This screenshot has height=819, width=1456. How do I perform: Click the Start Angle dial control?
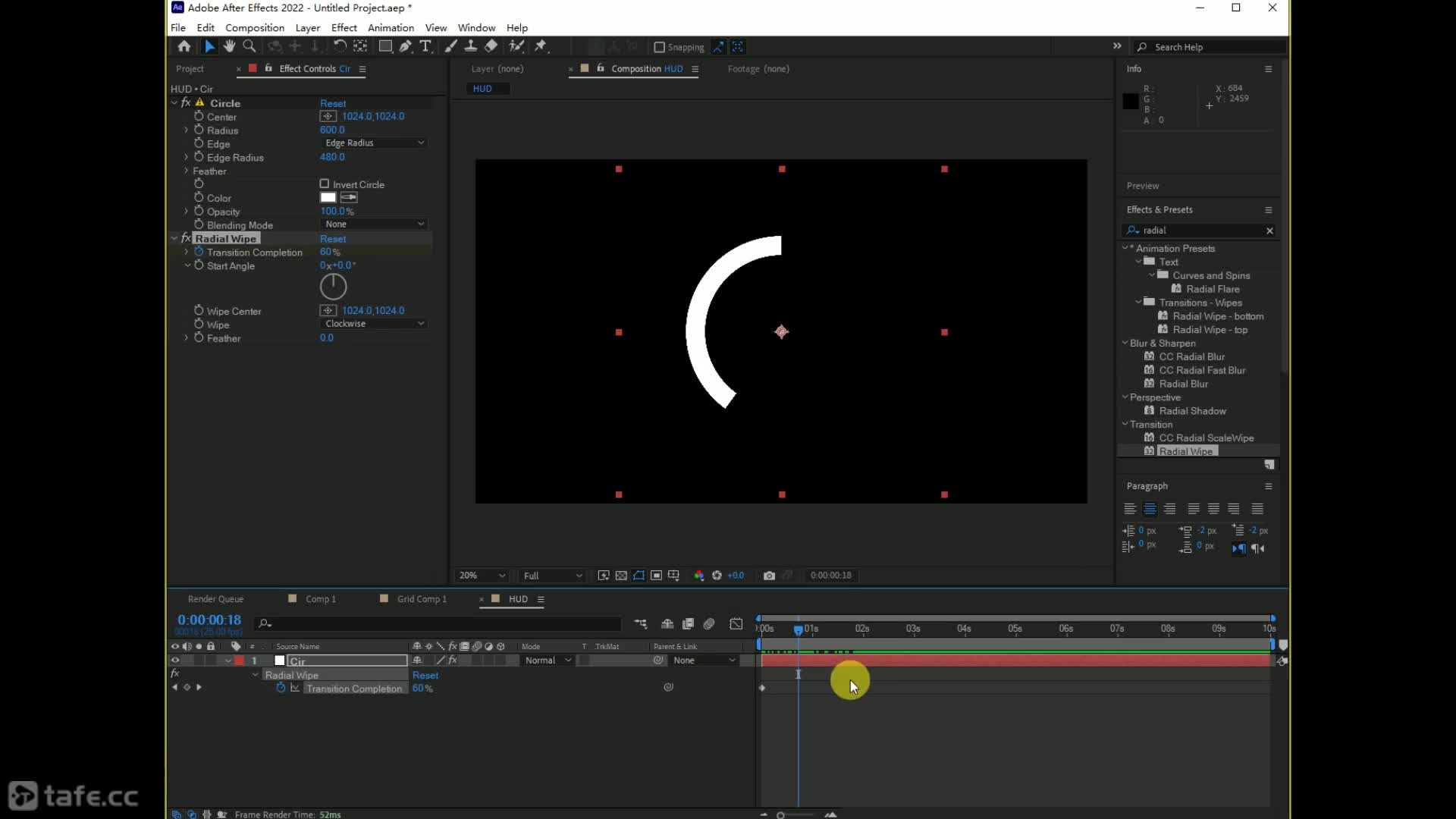coord(333,287)
